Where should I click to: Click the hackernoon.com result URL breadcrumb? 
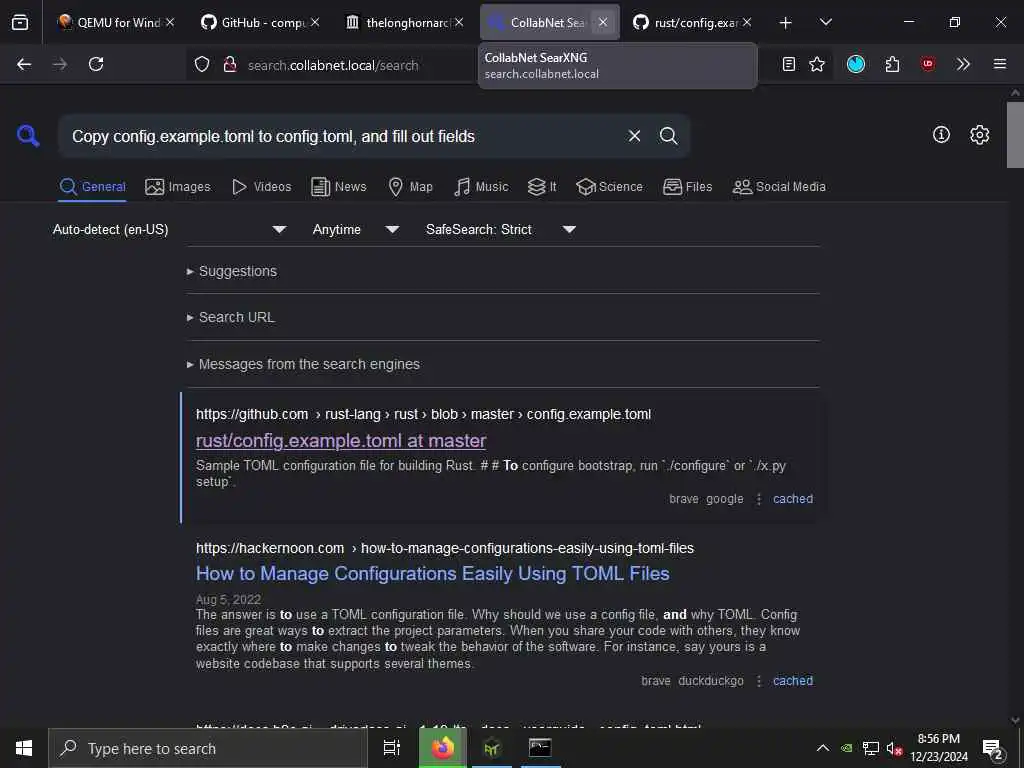(x=445, y=548)
